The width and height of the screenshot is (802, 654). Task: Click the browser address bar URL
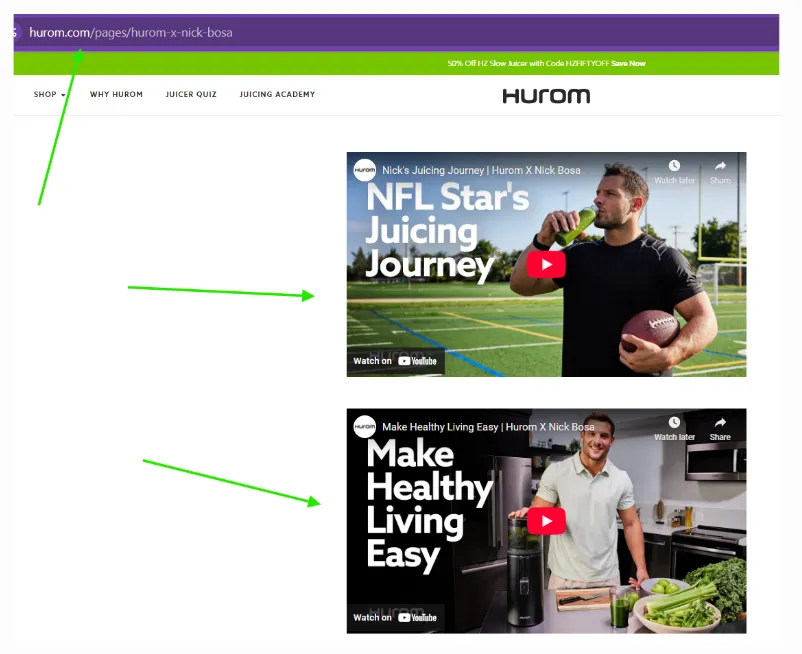point(131,33)
